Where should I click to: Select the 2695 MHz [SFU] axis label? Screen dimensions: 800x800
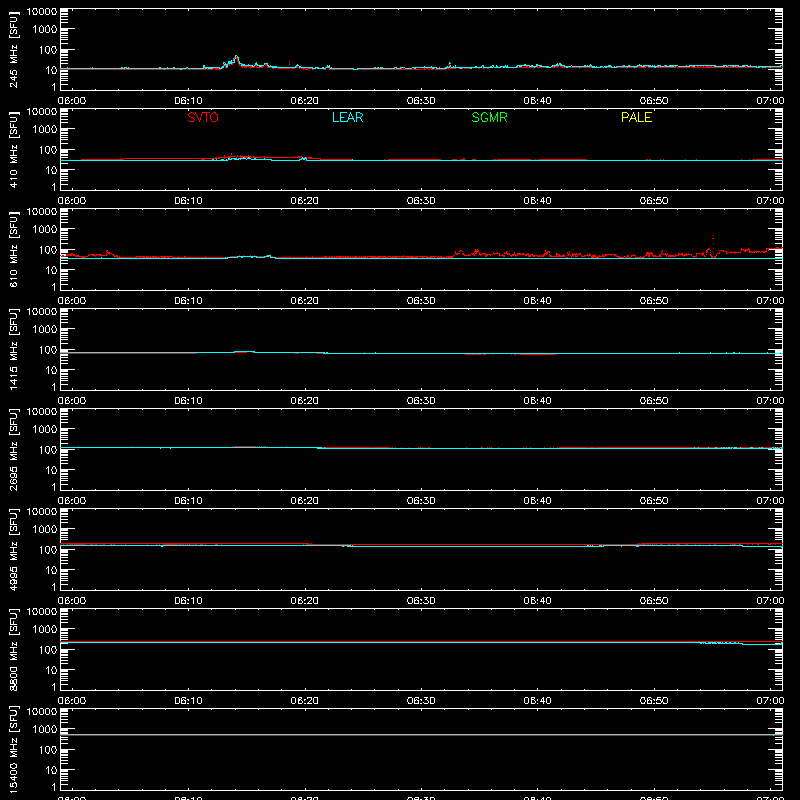pos(13,449)
